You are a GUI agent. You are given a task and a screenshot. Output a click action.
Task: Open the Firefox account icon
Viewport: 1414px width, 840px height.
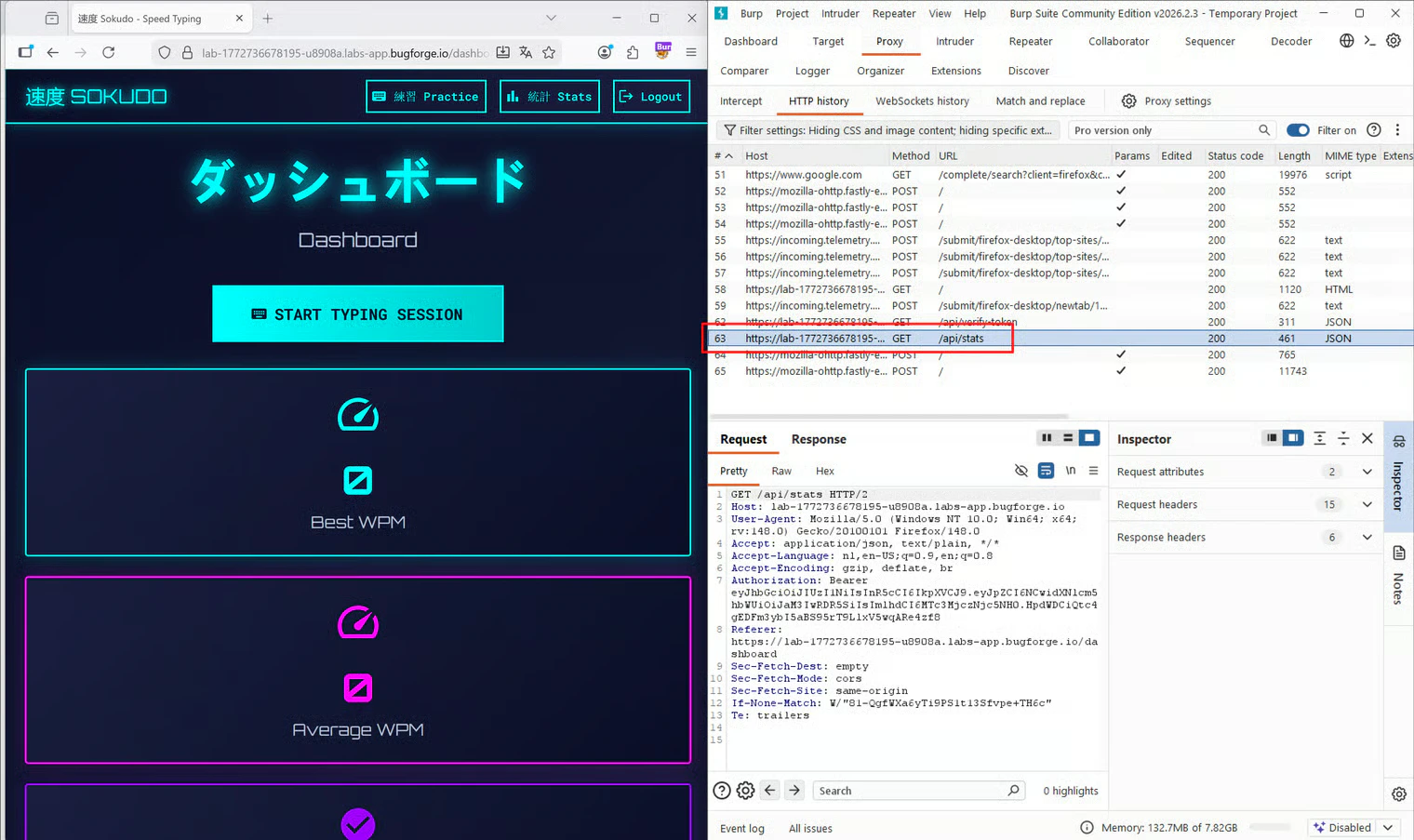(605, 53)
